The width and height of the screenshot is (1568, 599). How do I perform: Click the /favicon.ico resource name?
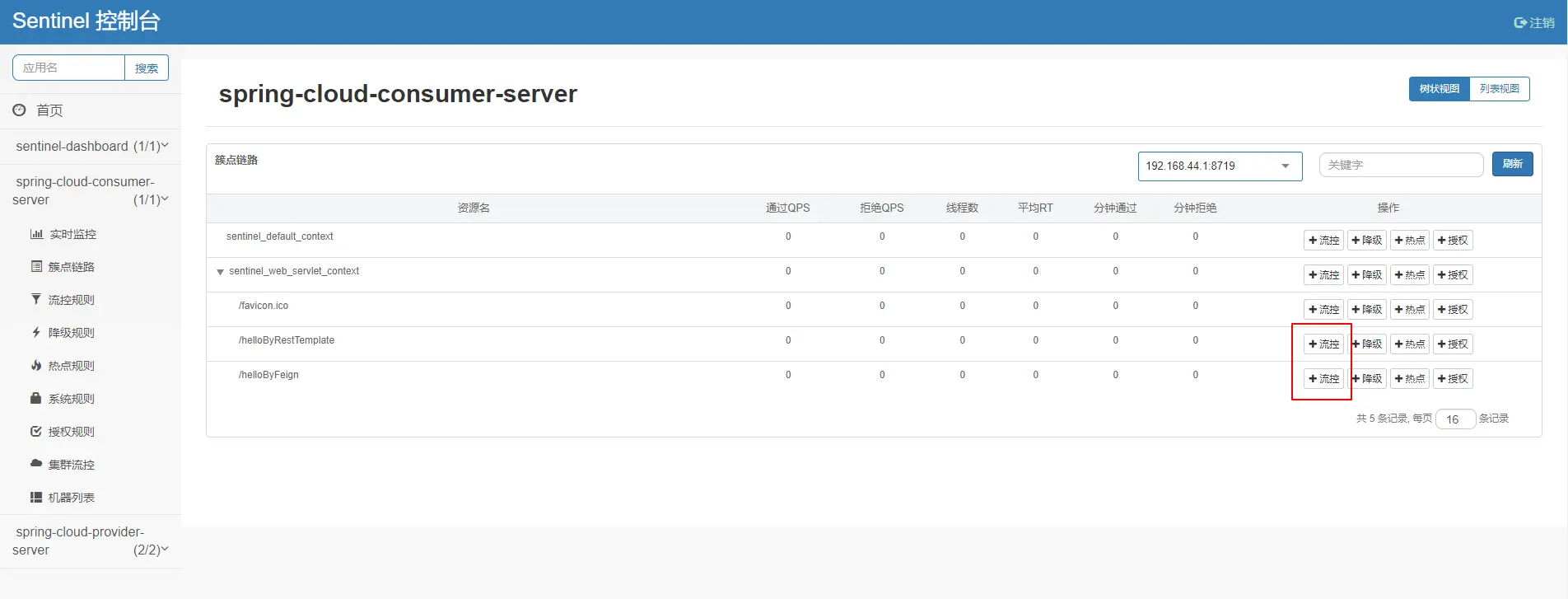(264, 306)
